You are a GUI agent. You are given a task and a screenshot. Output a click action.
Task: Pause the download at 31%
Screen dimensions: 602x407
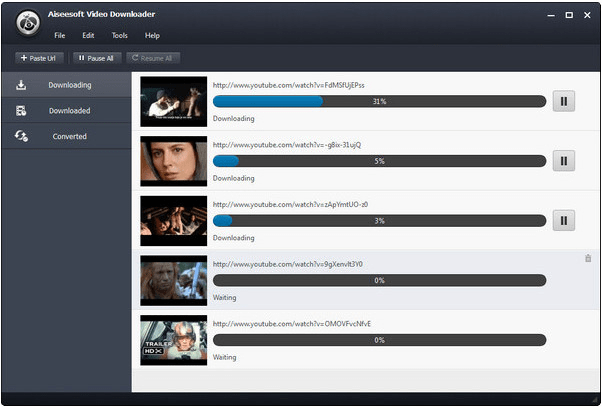(x=564, y=101)
